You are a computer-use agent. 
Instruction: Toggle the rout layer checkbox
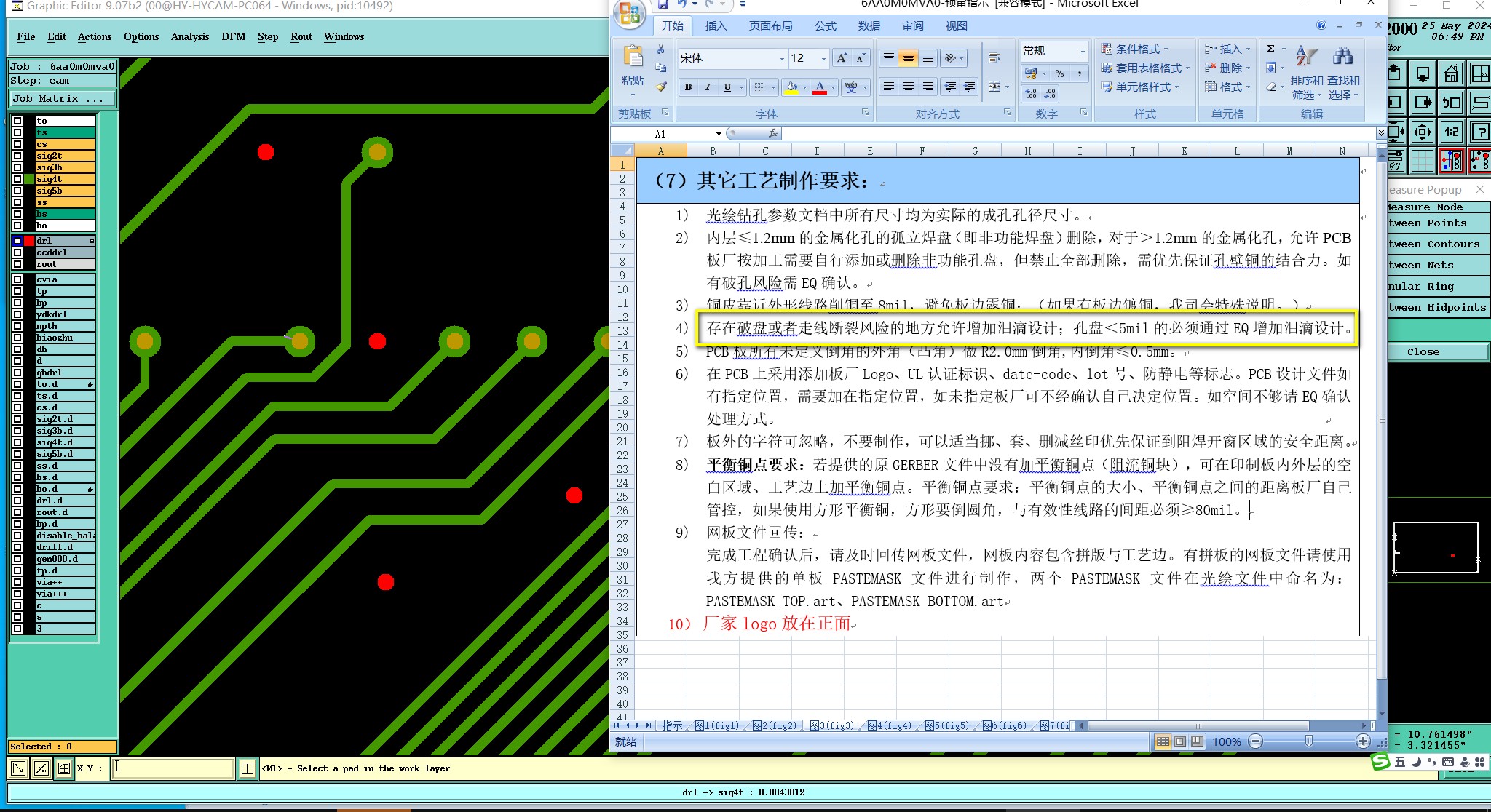pyautogui.click(x=17, y=264)
